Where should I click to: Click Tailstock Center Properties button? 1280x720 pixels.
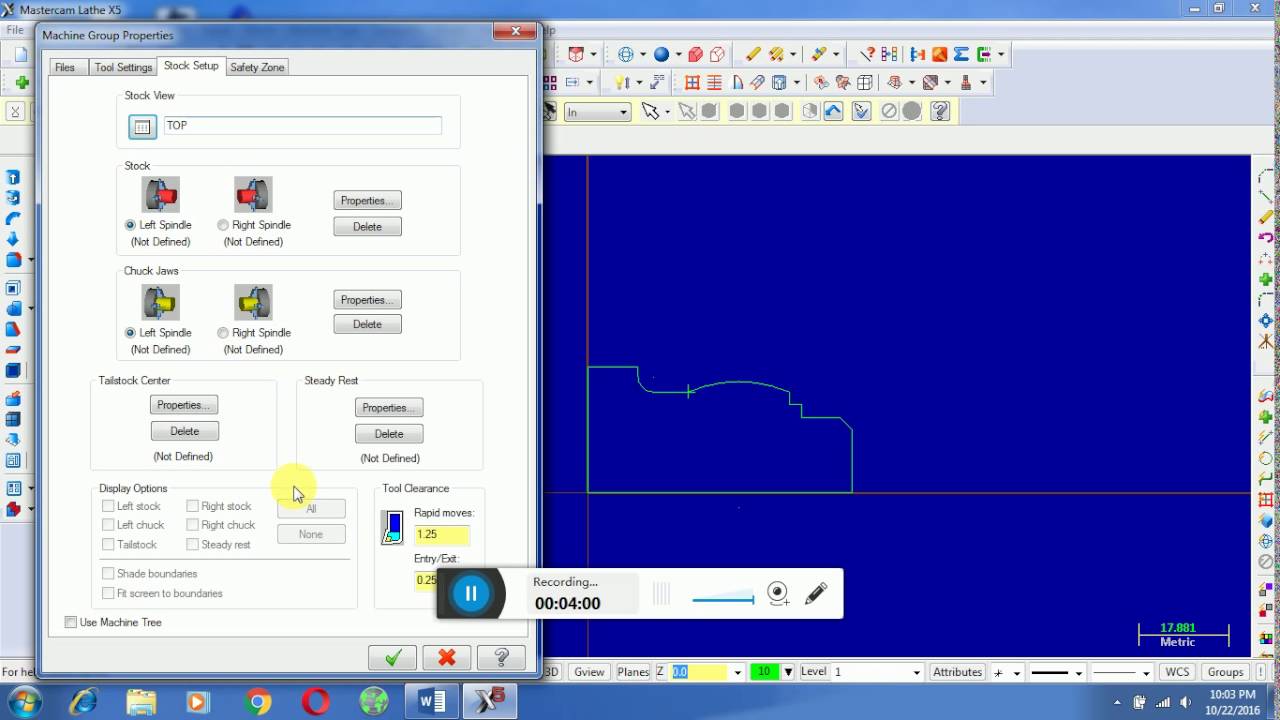(184, 405)
